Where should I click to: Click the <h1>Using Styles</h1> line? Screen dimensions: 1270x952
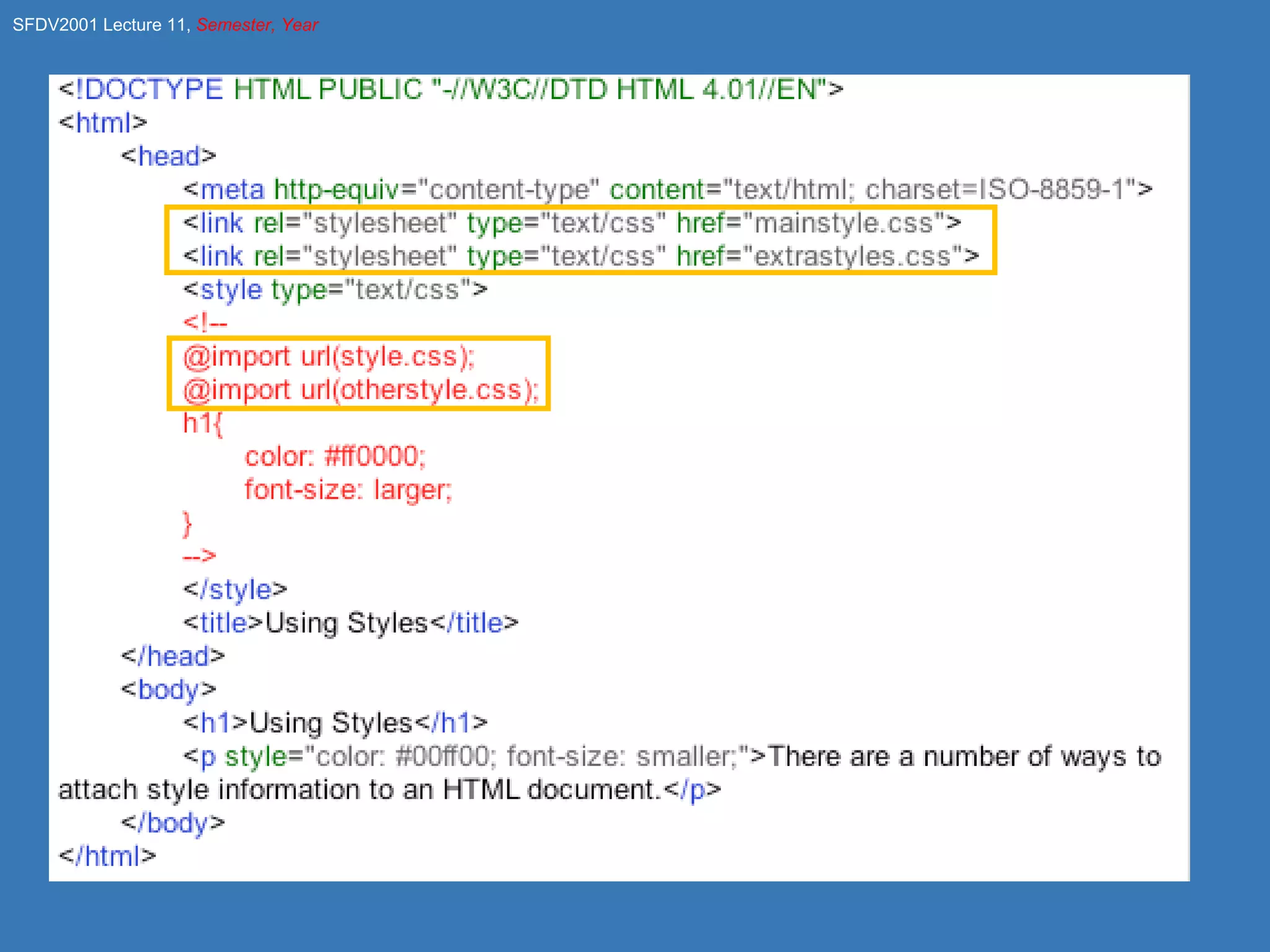point(335,723)
